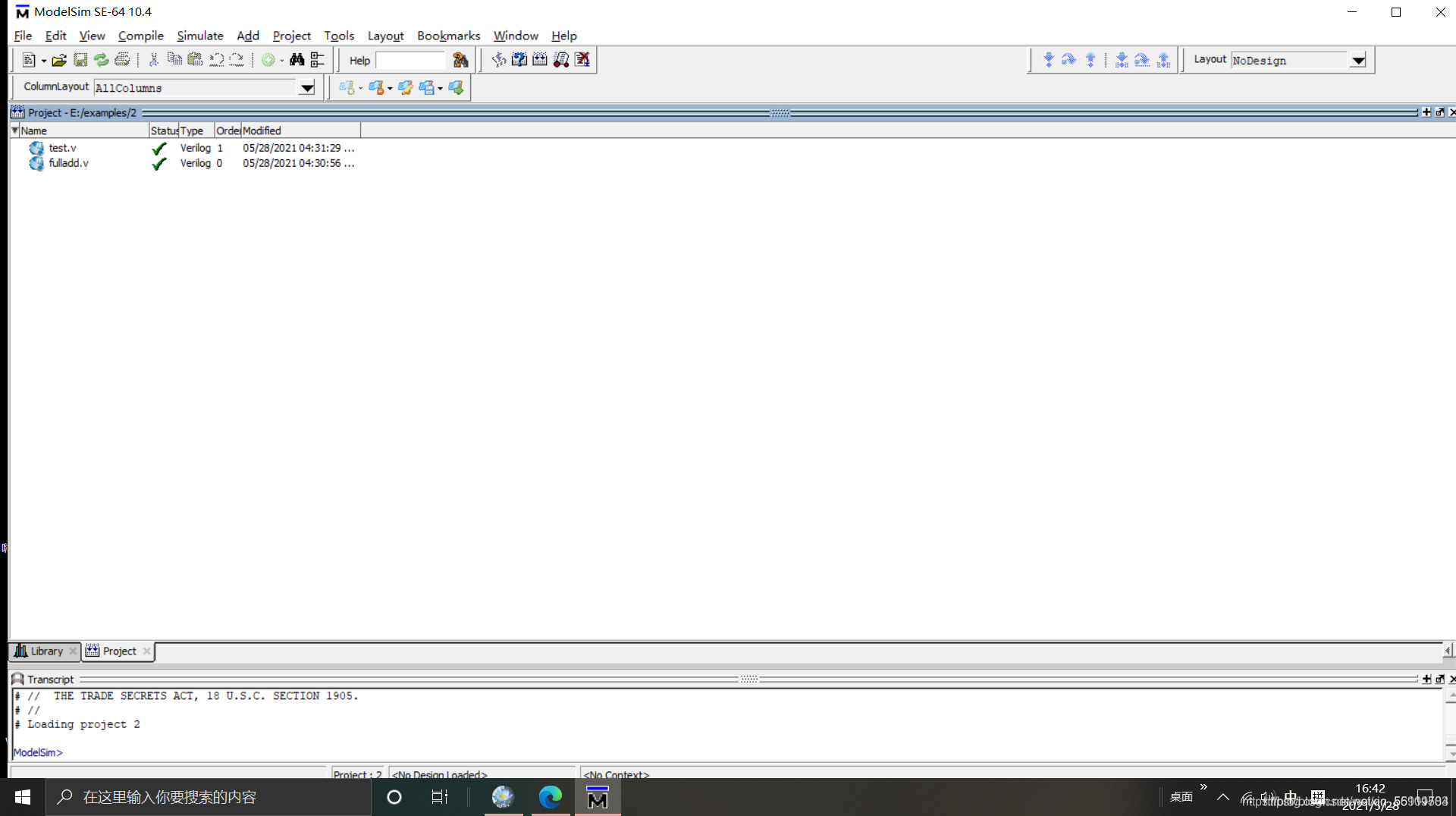Click the Compile Out-of-Date icon with question mark
The height and width of the screenshot is (816, 1456).
click(x=519, y=60)
